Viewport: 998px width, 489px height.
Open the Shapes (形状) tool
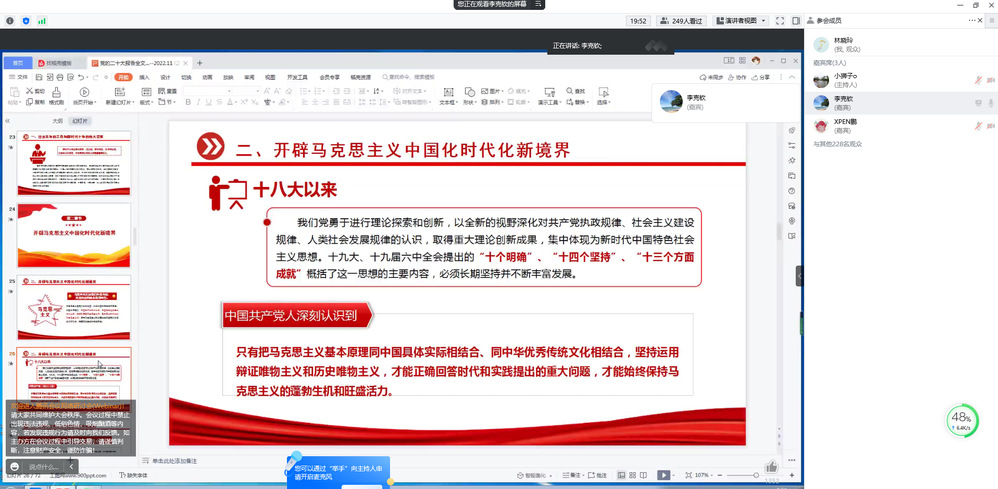(469, 96)
